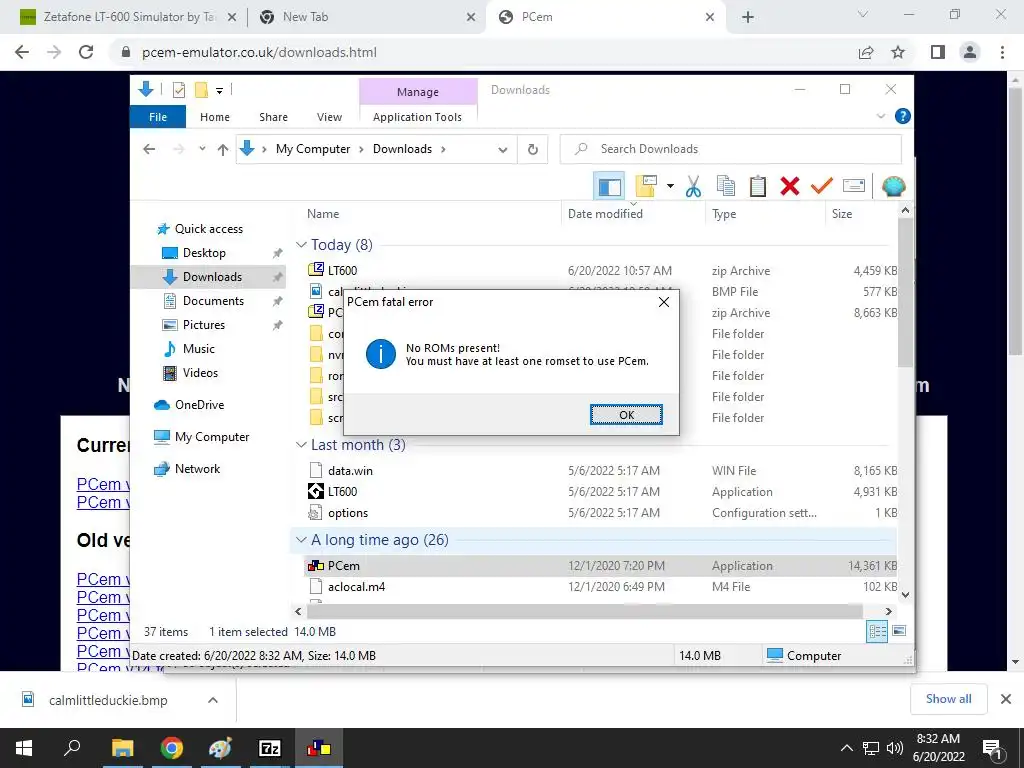The width and height of the screenshot is (1024, 768).
Task: Bookmark this page with star icon
Action: 899,52
